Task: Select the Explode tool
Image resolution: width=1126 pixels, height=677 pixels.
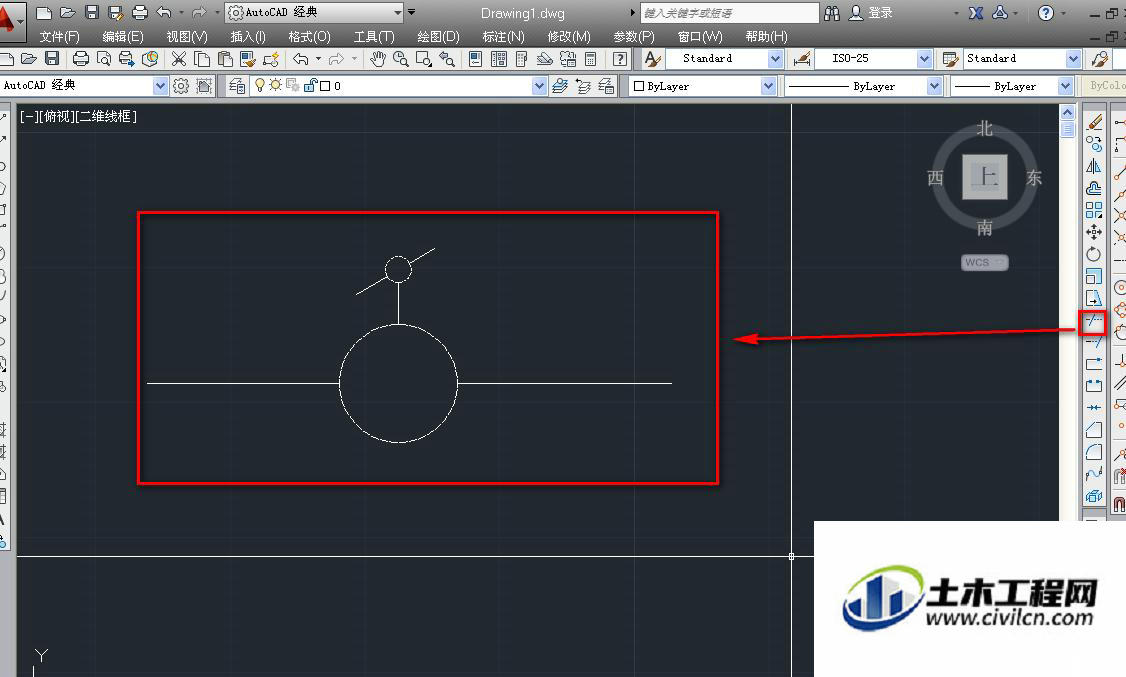Action: point(1094,495)
